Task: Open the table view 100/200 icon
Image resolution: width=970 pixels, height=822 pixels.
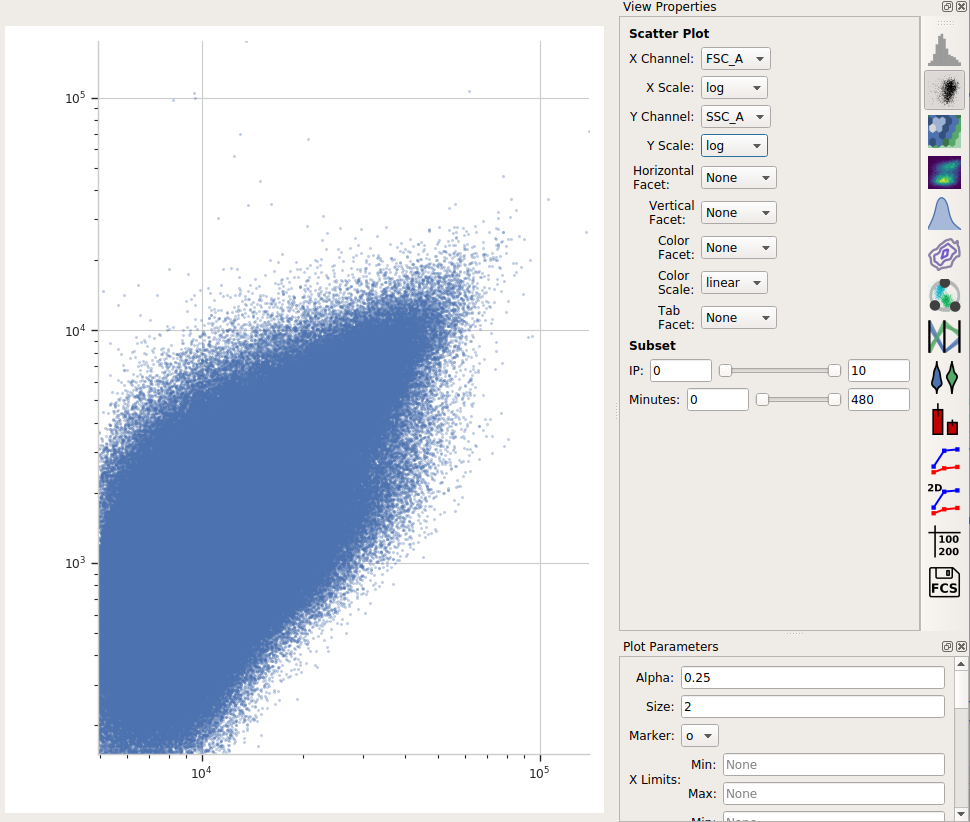Action: tap(944, 541)
